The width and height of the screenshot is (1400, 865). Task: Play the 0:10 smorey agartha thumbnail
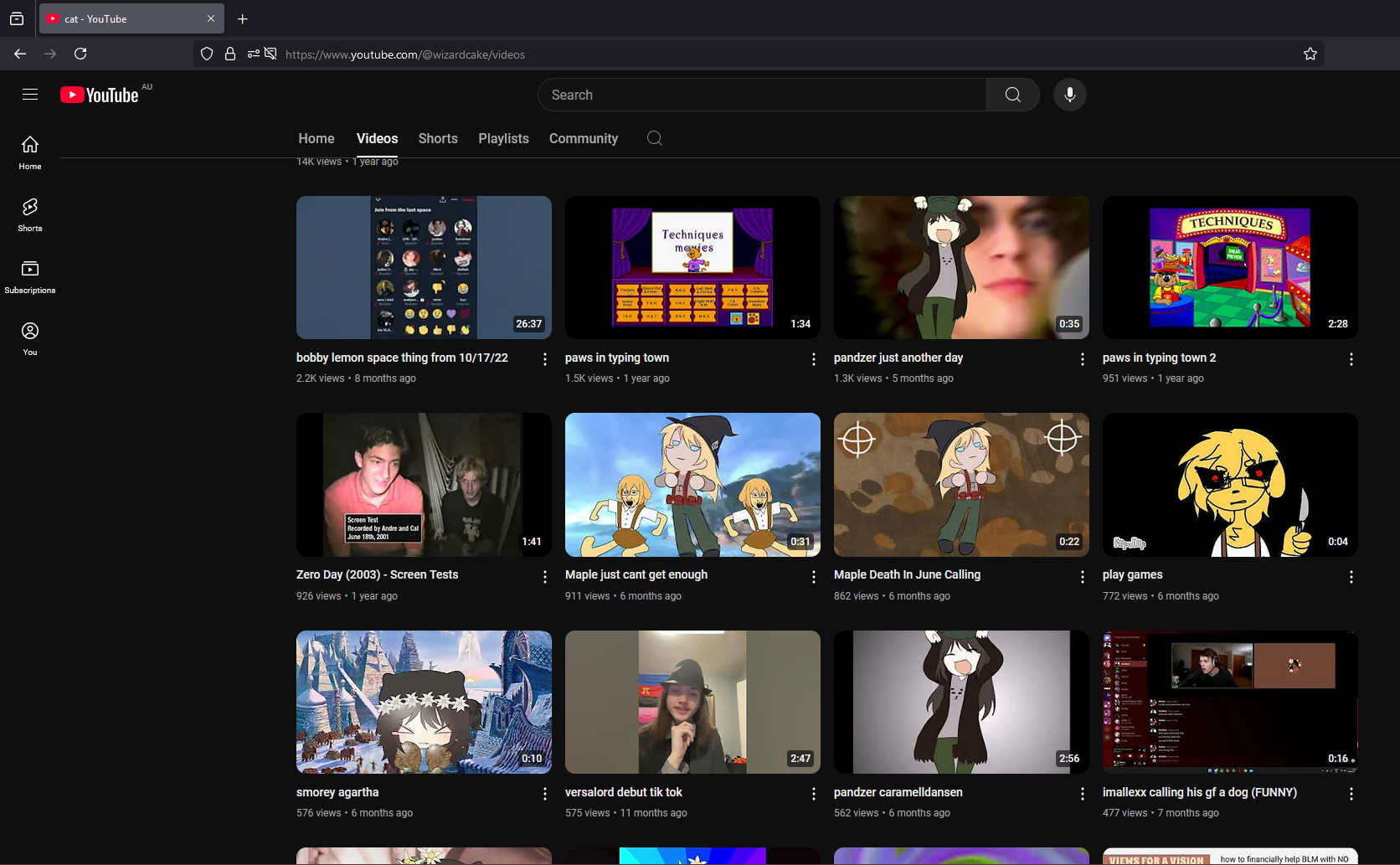click(424, 702)
